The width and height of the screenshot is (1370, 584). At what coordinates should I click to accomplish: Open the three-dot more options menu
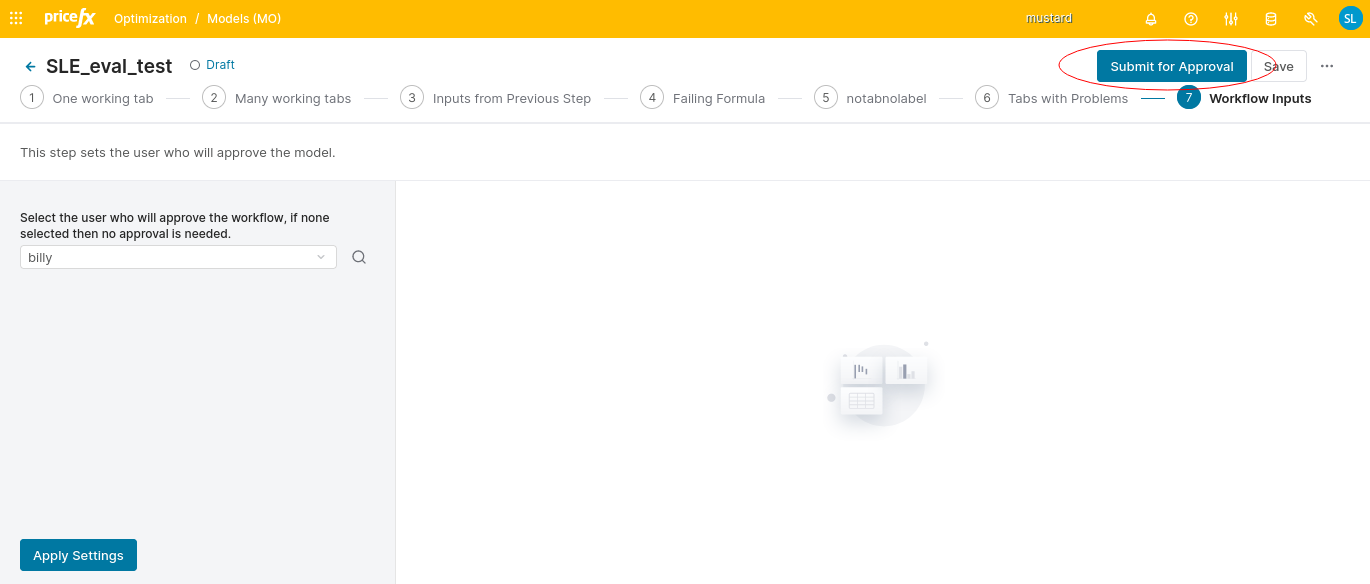click(1327, 66)
